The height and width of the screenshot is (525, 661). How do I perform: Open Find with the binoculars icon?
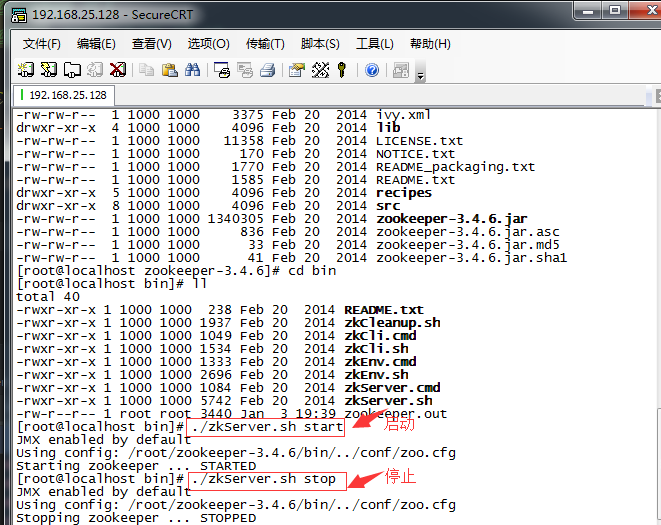point(192,70)
